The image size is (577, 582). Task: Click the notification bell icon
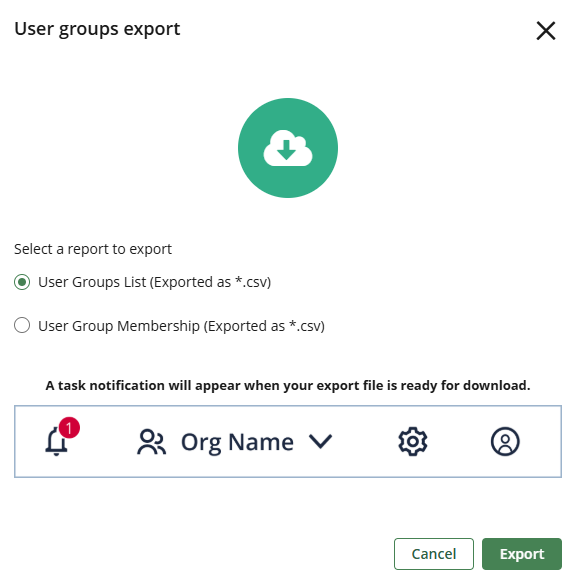click(56, 441)
